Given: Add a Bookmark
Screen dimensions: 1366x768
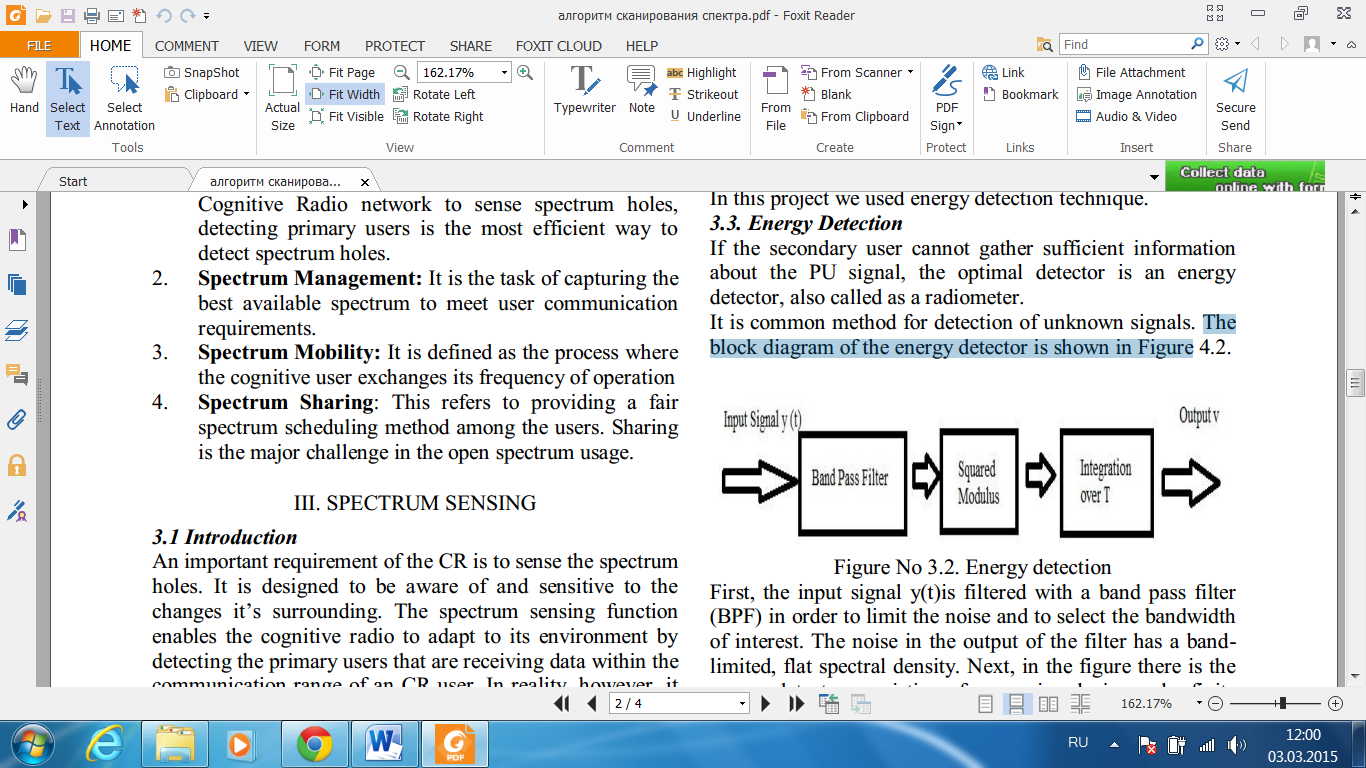Looking at the screenshot, I should (1020, 94).
